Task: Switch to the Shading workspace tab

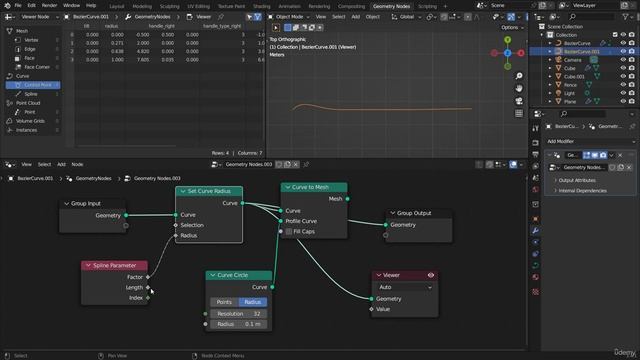Action: [262, 6]
